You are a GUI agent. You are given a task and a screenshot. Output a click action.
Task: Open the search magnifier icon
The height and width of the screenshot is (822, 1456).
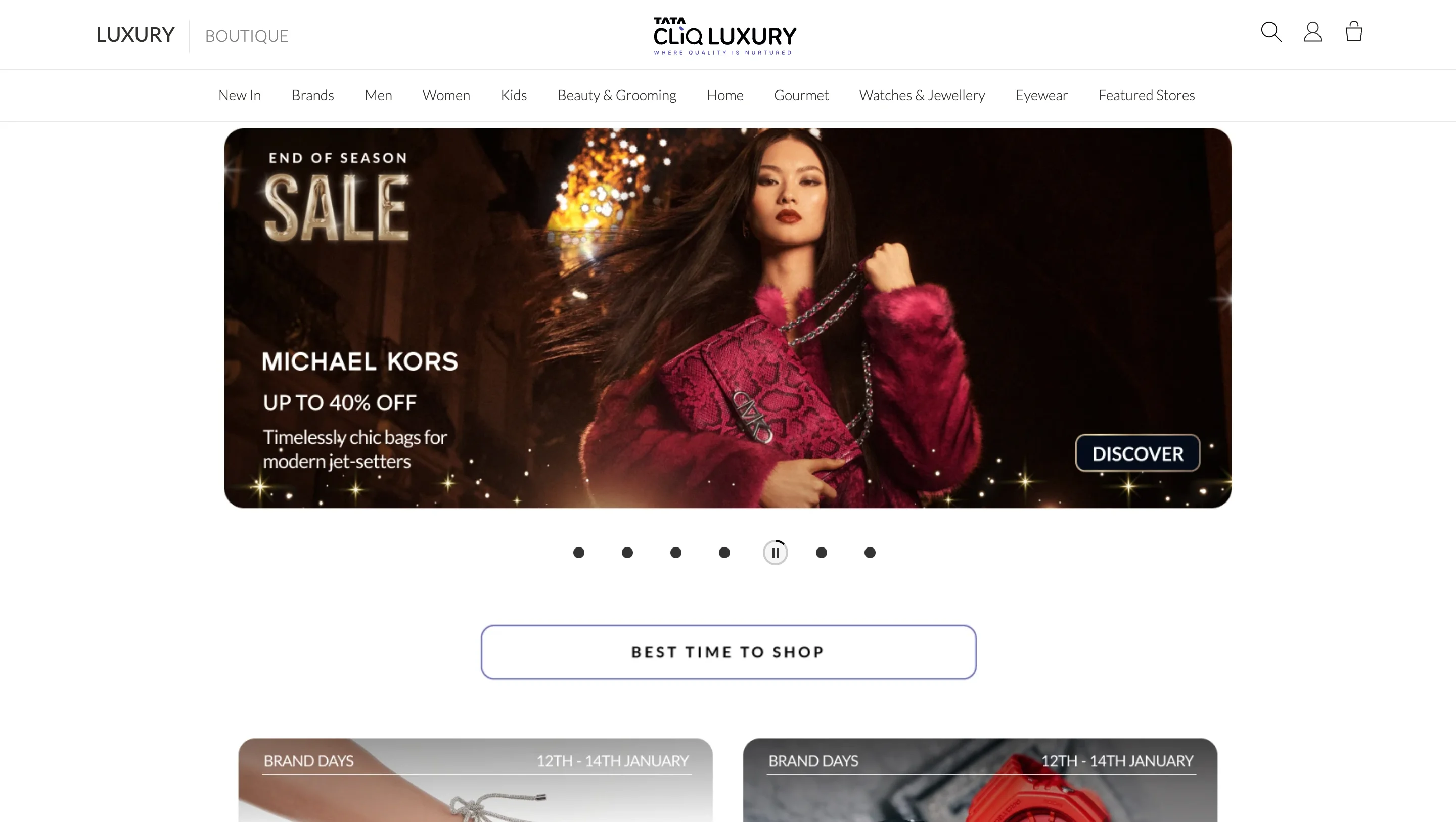pyautogui.click(x=1271, y=32)
